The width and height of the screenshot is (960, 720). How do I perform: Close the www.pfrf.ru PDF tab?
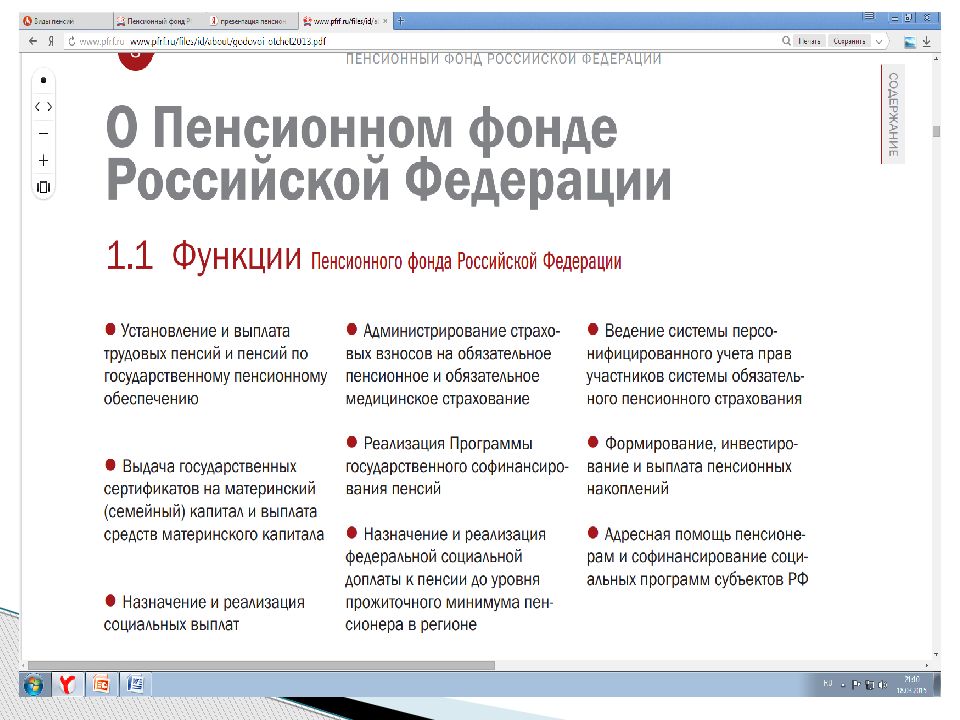[x=385, y=21]
